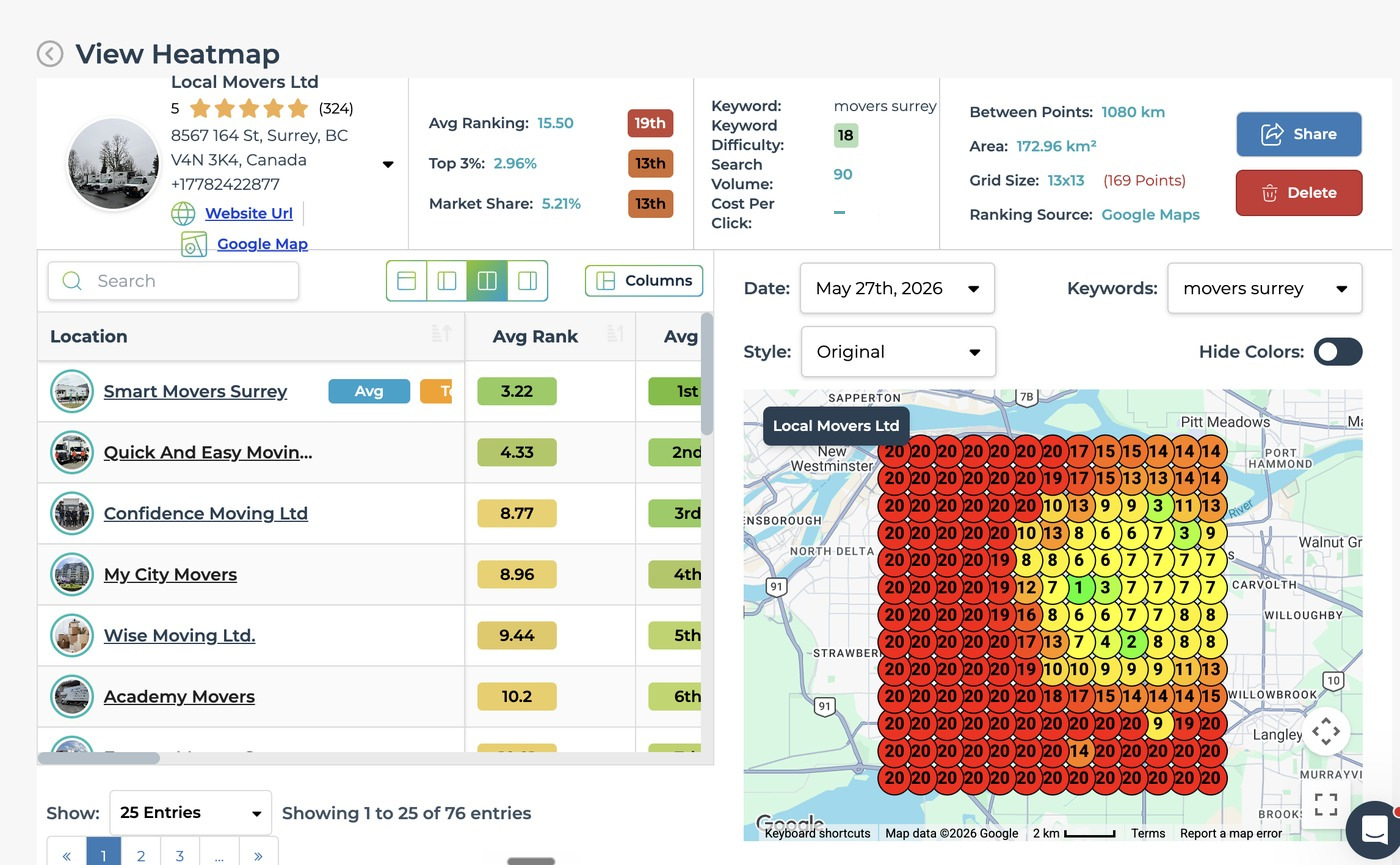Select the right-narrow split layout icon
This screenshot has width=1400, height=865.
(527, 281)
